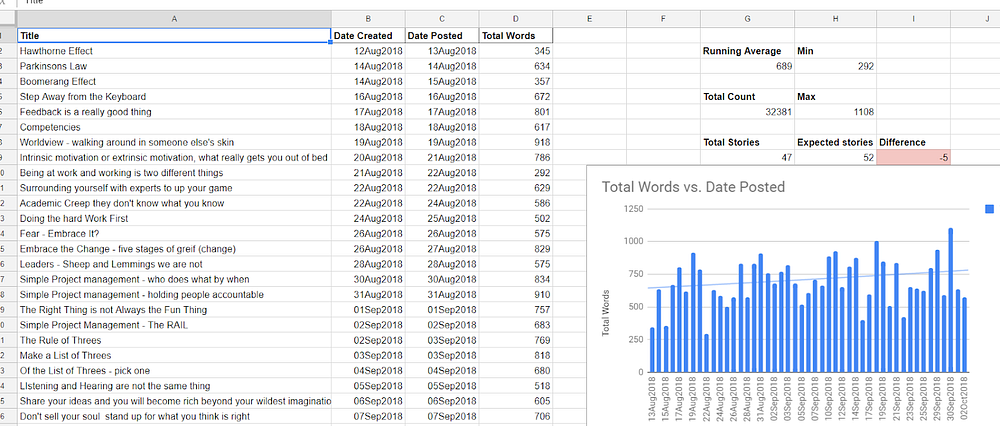Image resolution: width=1000 pixels, height=426 pixels.
Task: Select 'Listening and Hearing' title cell
Action: click(174, 386)
